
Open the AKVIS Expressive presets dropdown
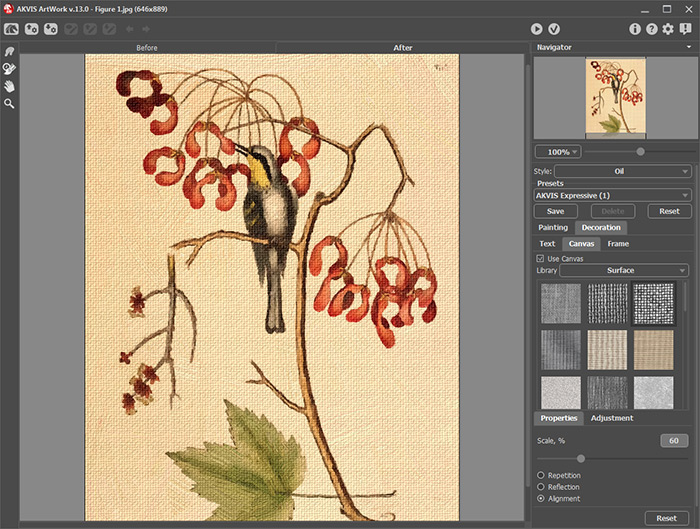612,196
